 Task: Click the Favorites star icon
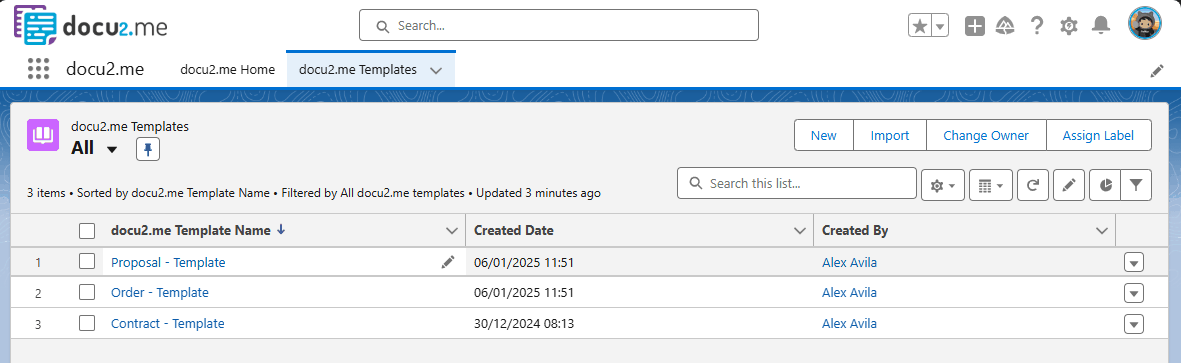[920, 26]
